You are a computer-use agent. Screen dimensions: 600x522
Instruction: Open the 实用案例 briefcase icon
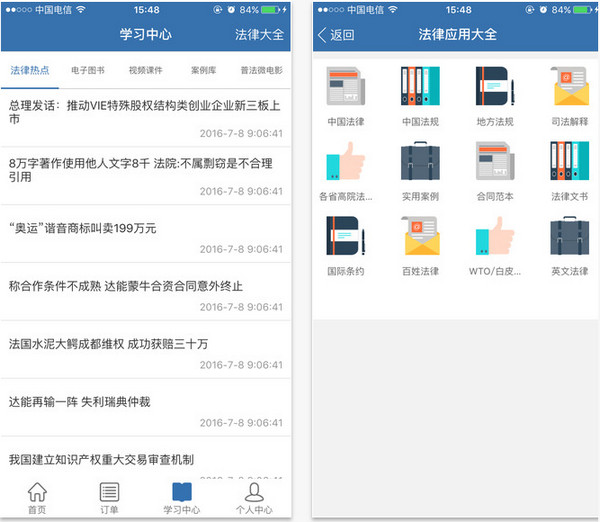click(420, 161)
